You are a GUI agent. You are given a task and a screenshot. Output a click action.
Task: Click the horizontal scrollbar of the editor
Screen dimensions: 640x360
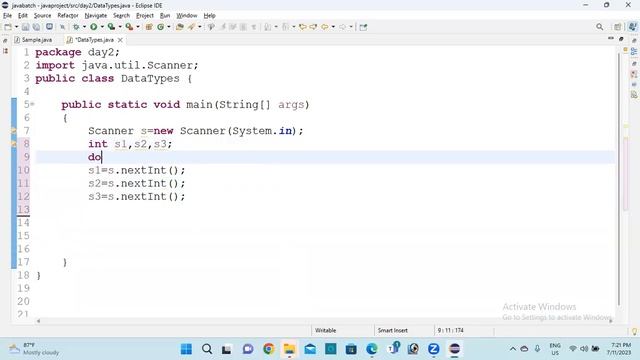coord(324,321)
